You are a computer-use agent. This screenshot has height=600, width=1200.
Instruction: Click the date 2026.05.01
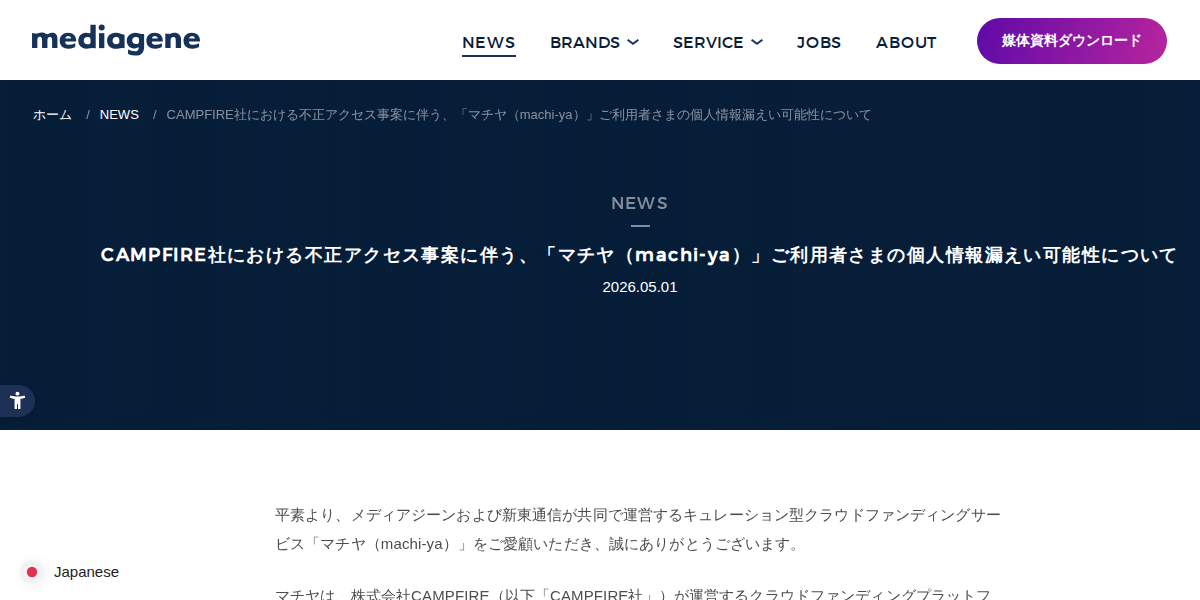640,287
